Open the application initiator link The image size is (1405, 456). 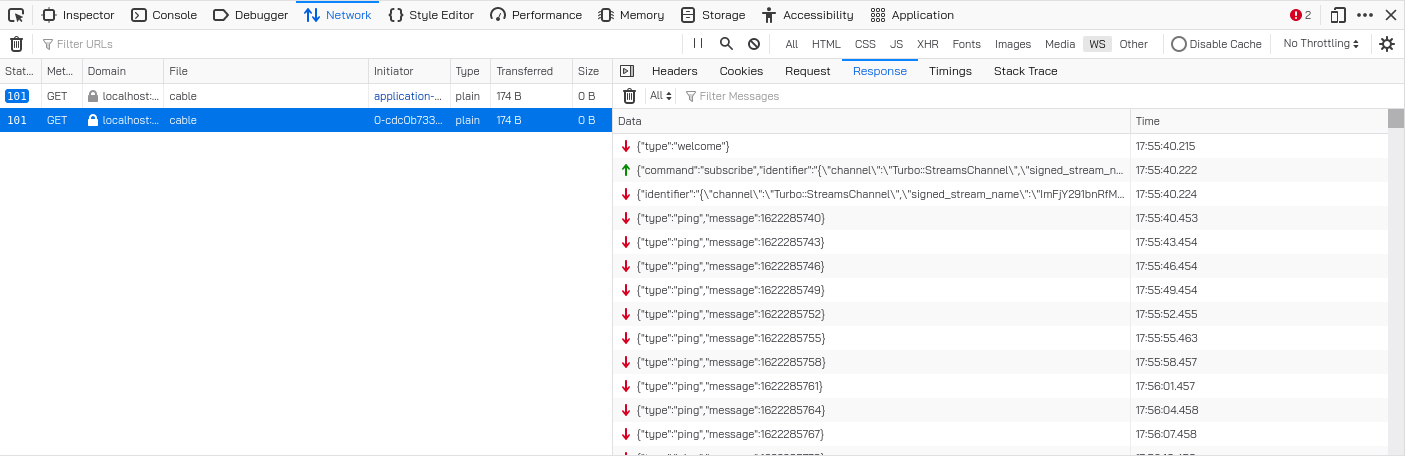[407, 96]
